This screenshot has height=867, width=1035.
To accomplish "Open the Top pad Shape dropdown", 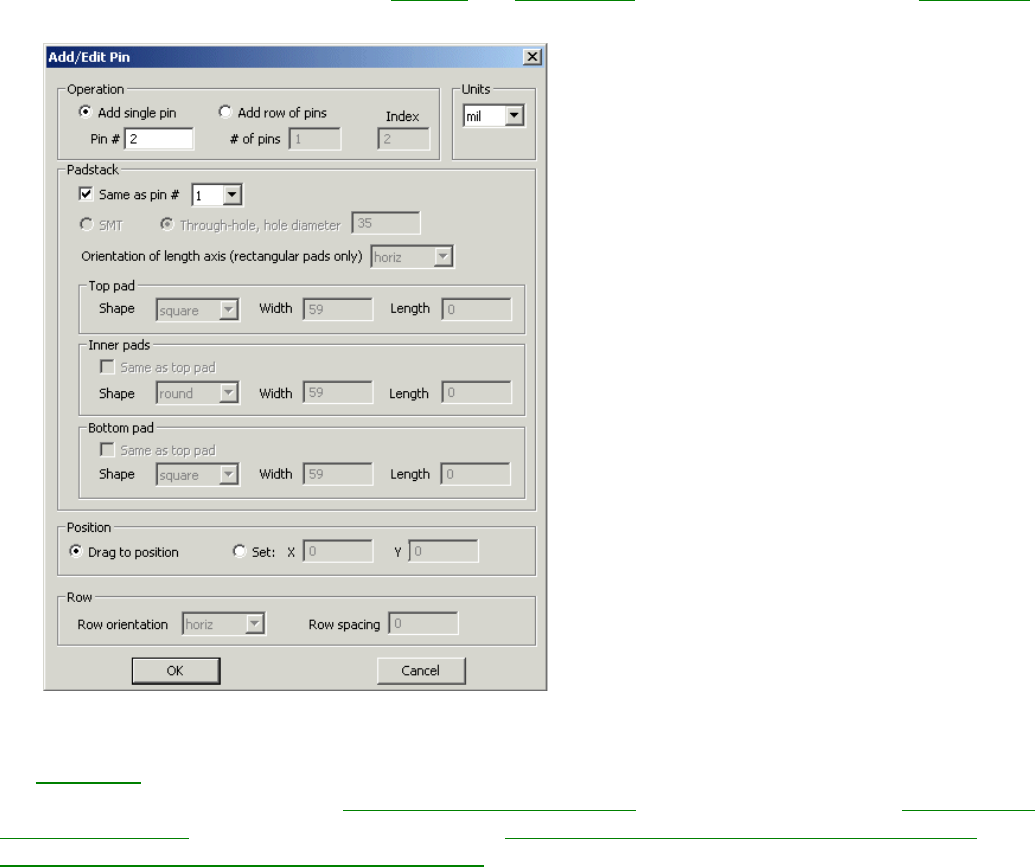I will [197, 309].
